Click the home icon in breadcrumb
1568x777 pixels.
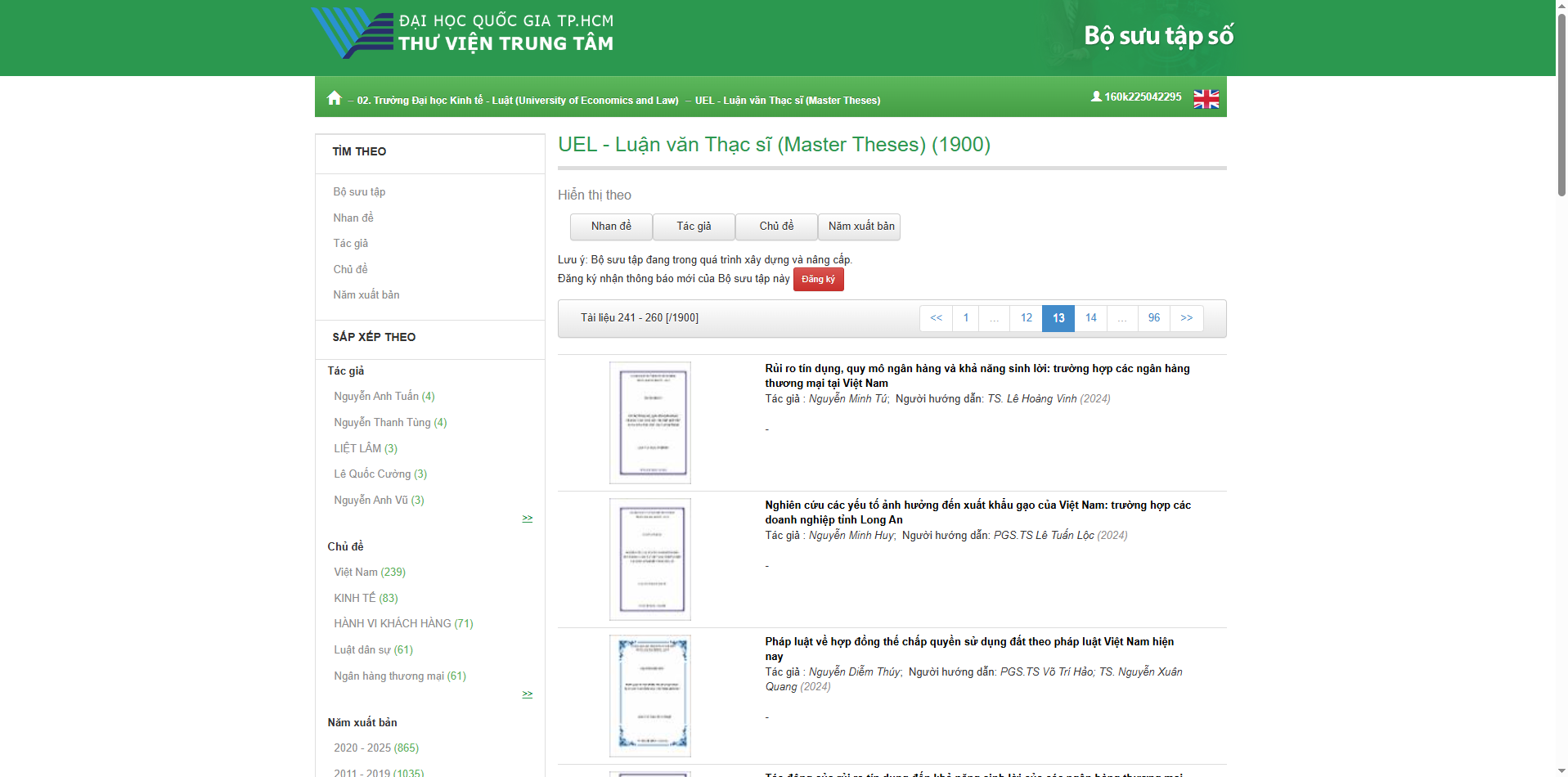[x=334, y=98]
